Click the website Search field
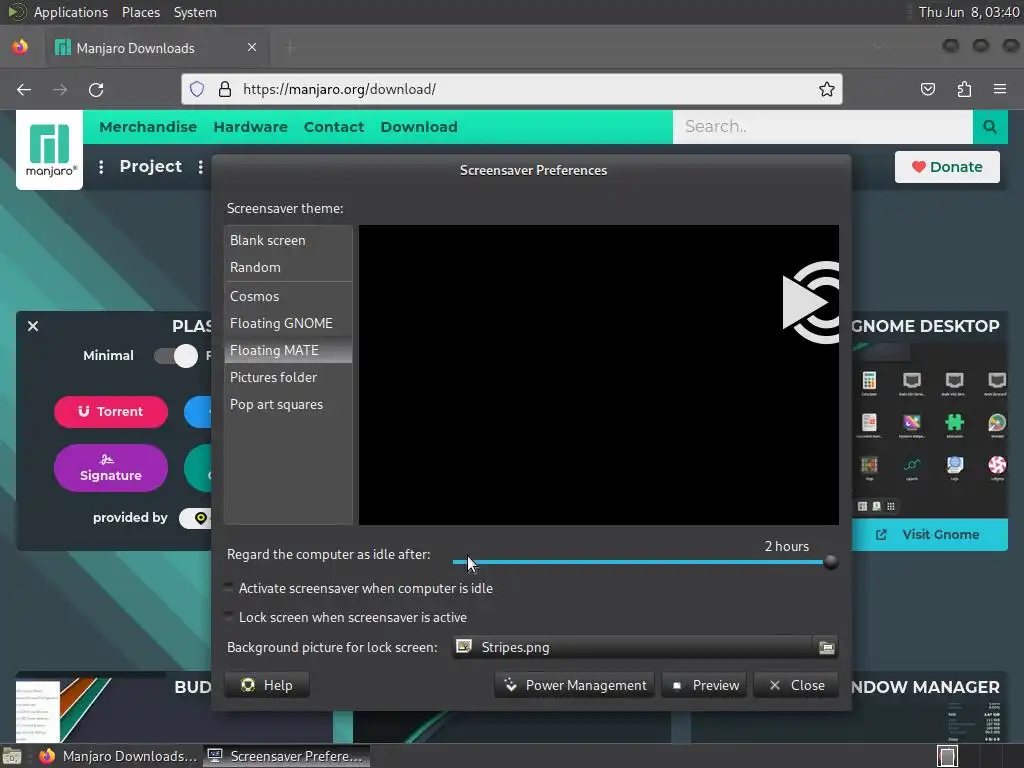This screenshot has height=768, width=1024. [x=822, y=127]
